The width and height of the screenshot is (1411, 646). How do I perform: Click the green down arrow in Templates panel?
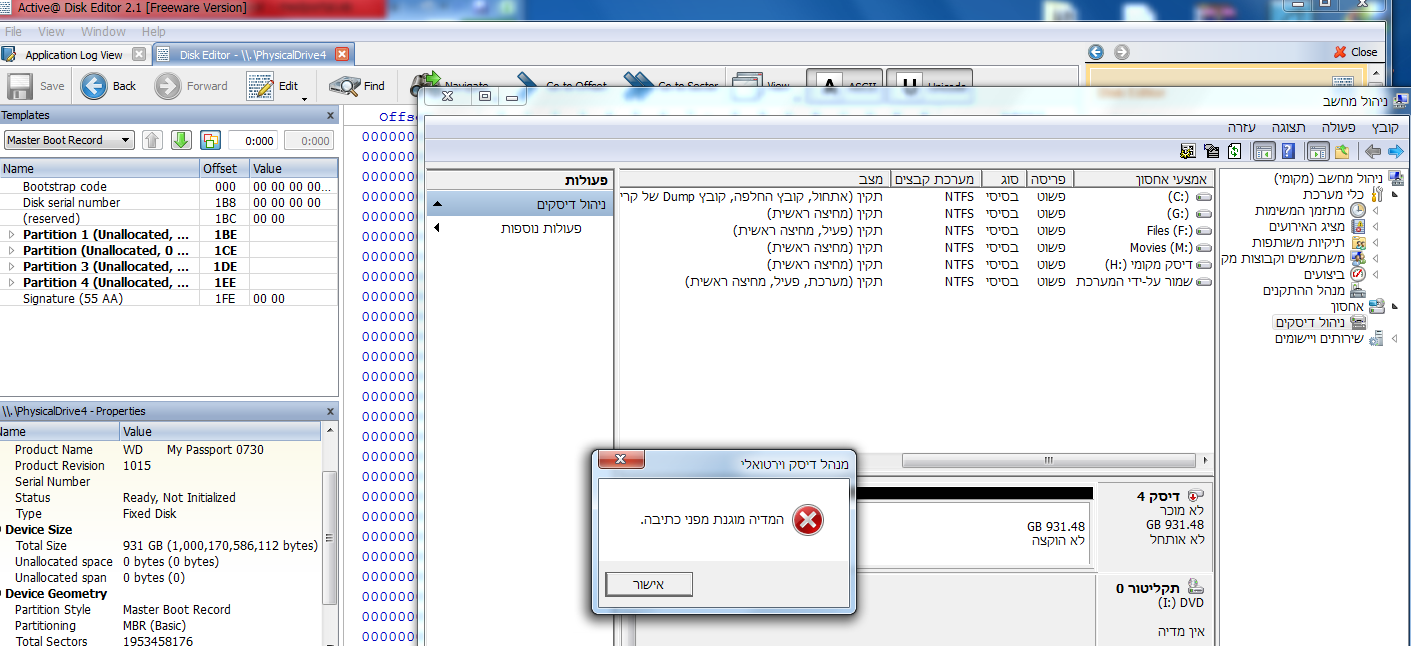[x=181, y=140]
